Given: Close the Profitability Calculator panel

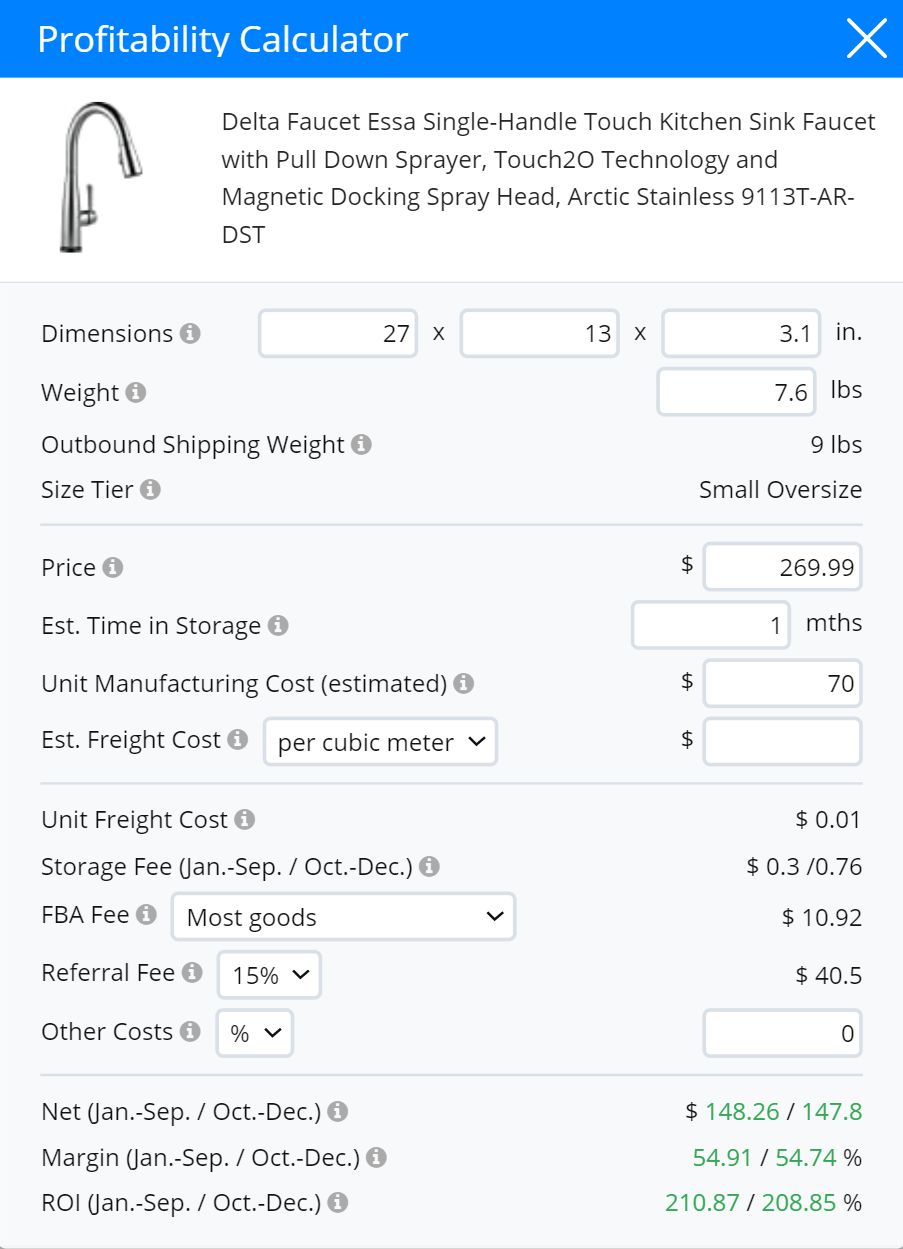Looking at the screenshot, I should 866,39.
